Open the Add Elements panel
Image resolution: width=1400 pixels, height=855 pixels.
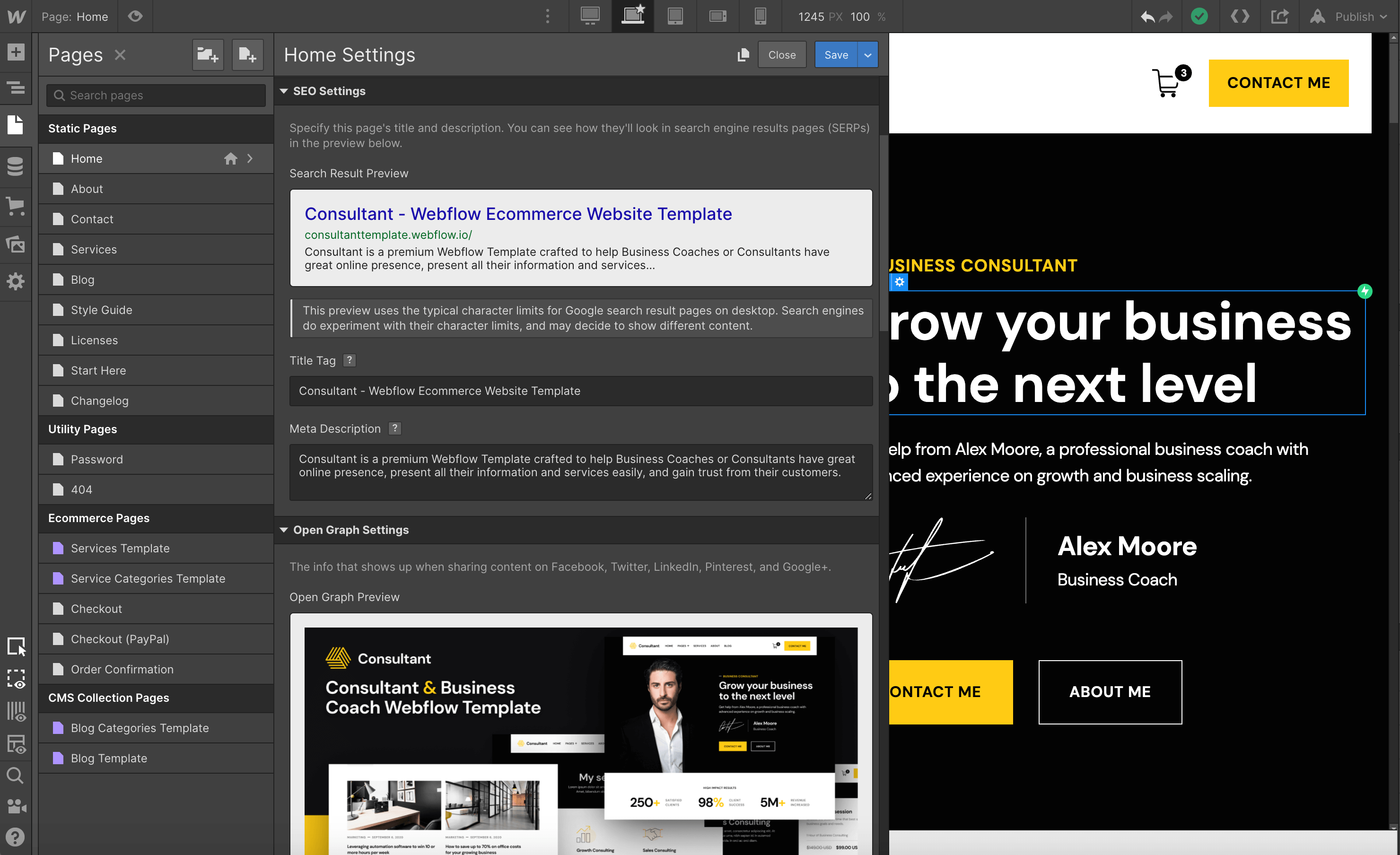point(15,52)
